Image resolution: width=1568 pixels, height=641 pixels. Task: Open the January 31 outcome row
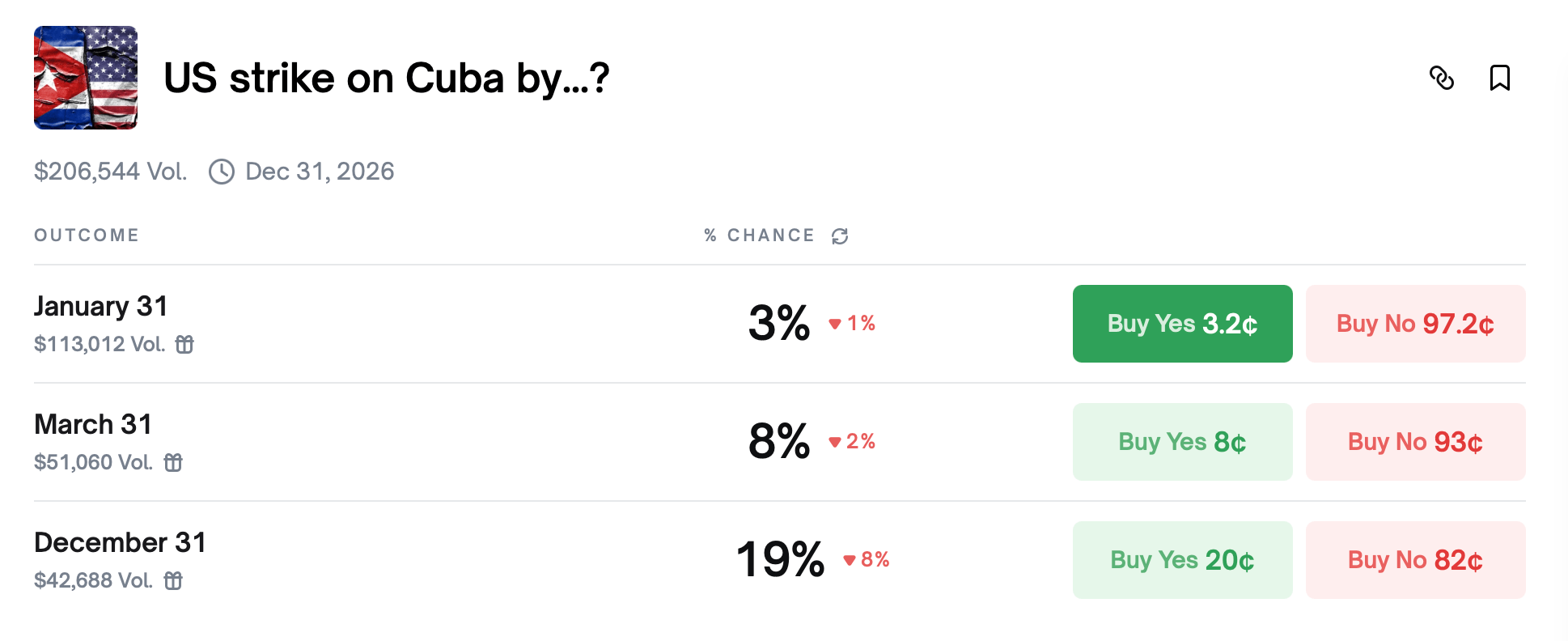click(101, 307)
